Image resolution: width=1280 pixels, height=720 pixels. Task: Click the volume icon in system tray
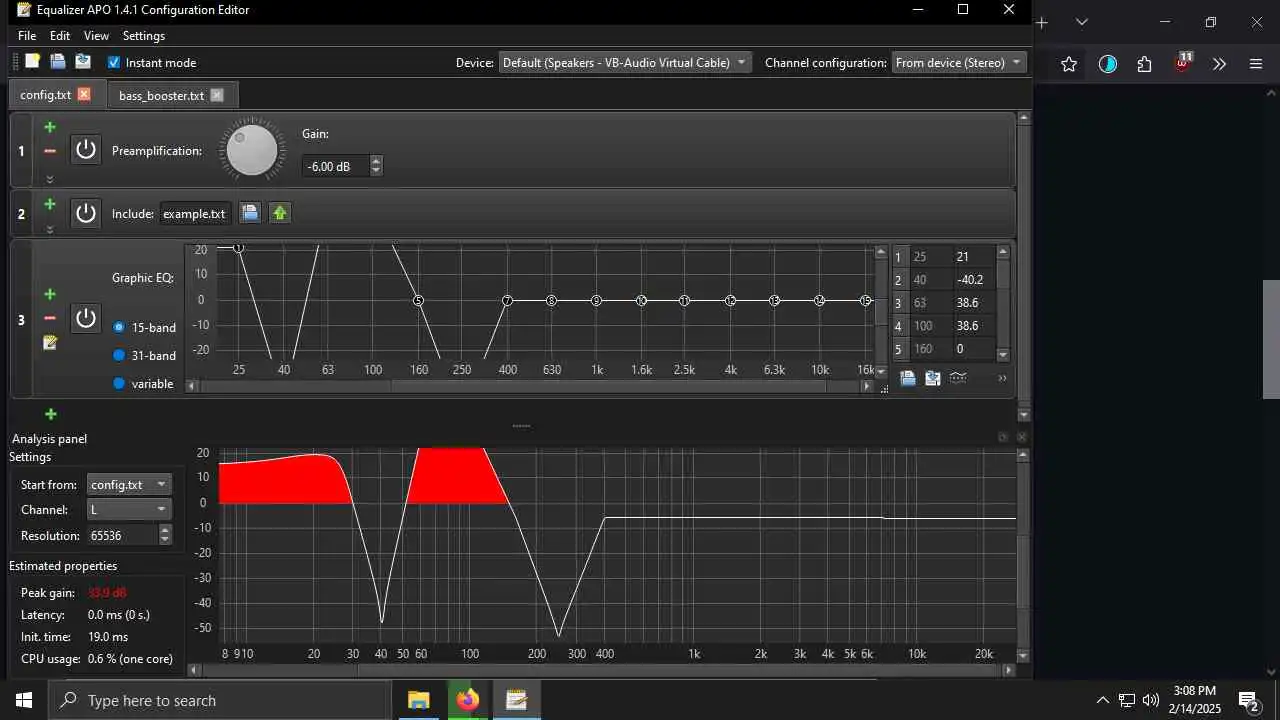[1151, 700]
